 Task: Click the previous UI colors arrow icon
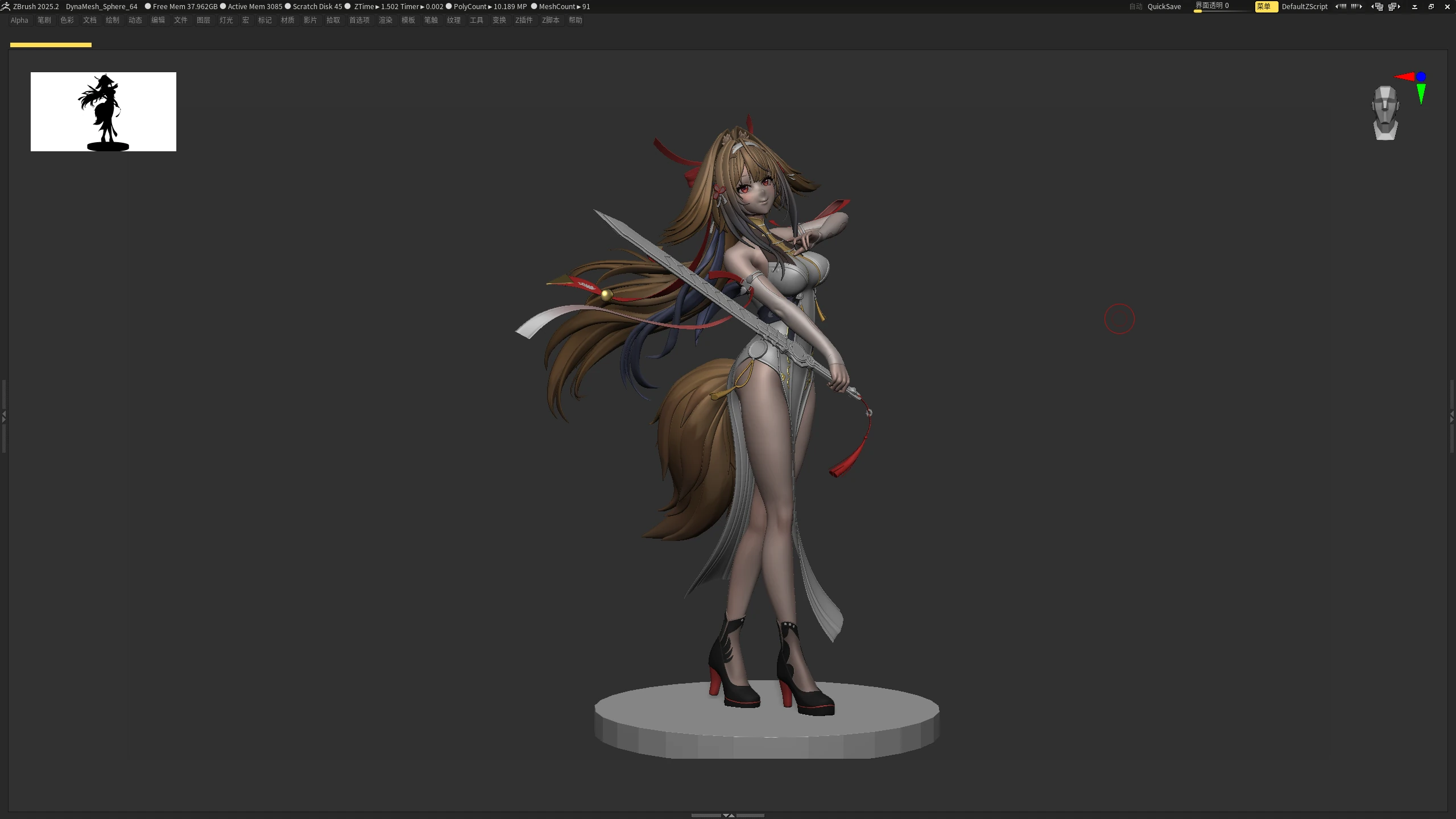(1341, 6)
